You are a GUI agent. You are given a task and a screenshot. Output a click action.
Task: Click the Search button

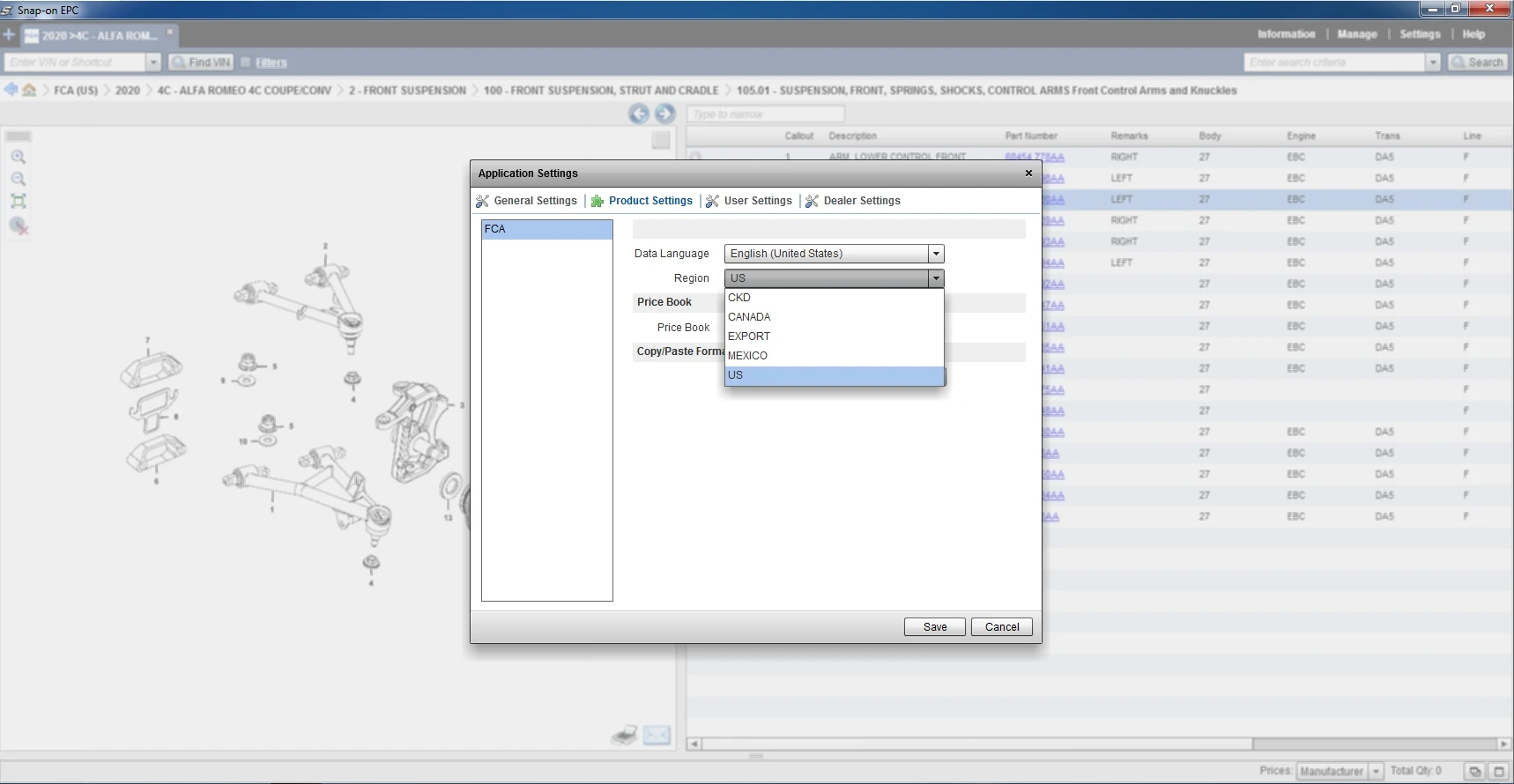tap(1478, 63)
